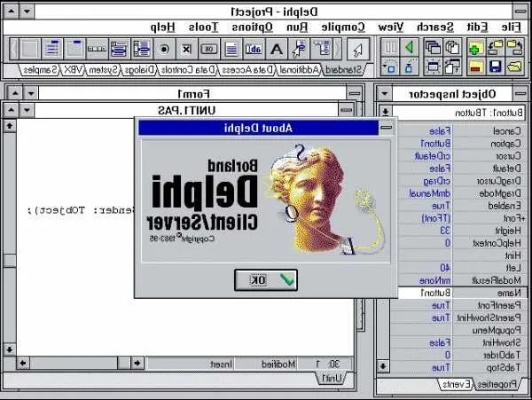Select the Unit1 tab in the code editor
The height and width of the screenshot is (400, 532).
331,378
